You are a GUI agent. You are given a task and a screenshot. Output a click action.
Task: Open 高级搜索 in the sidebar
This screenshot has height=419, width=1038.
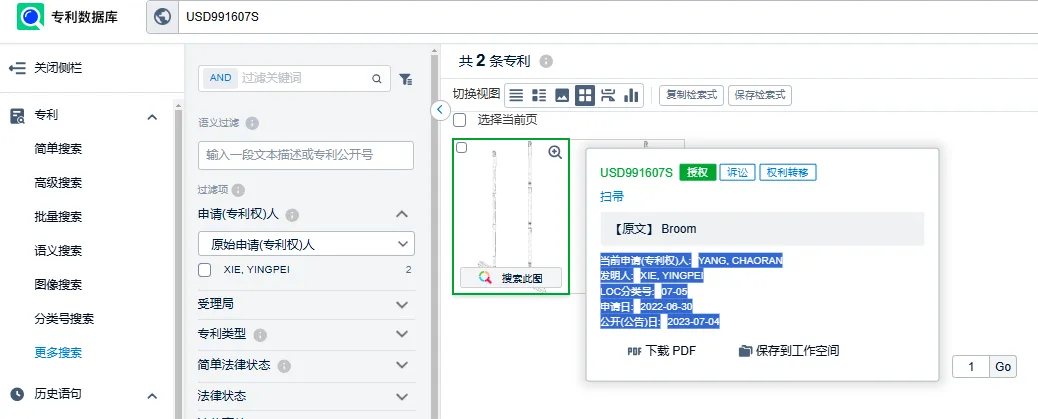(58, 183)
